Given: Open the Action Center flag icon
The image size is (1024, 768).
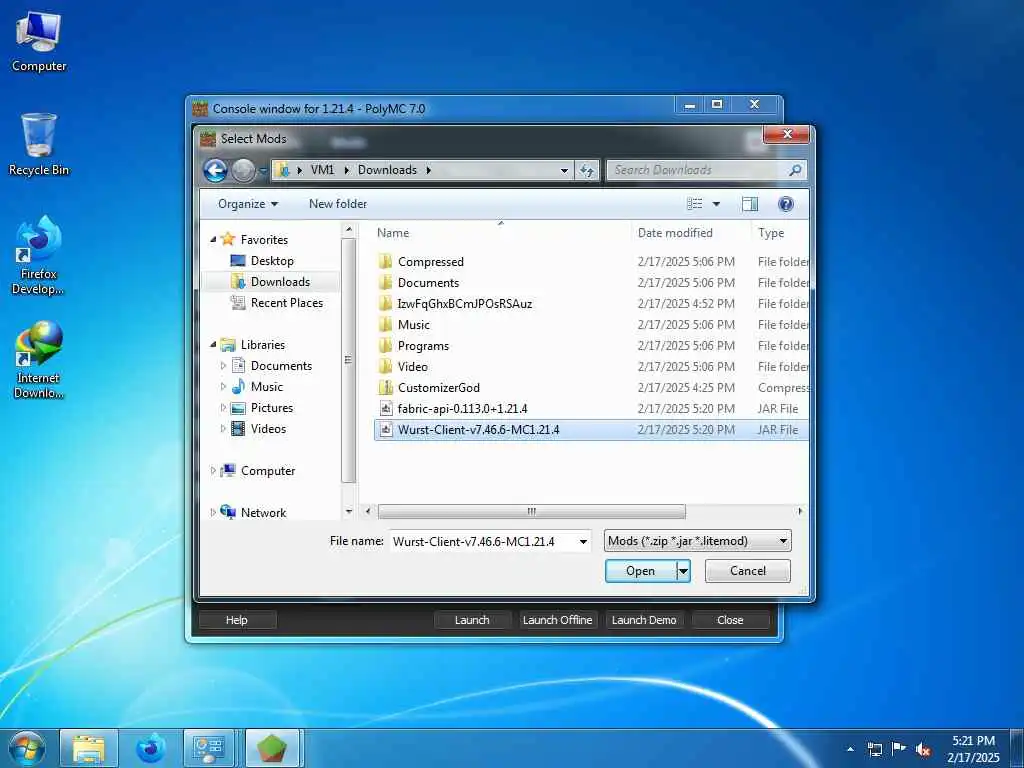Looking at the screenshot, I should tap(899, 749).
